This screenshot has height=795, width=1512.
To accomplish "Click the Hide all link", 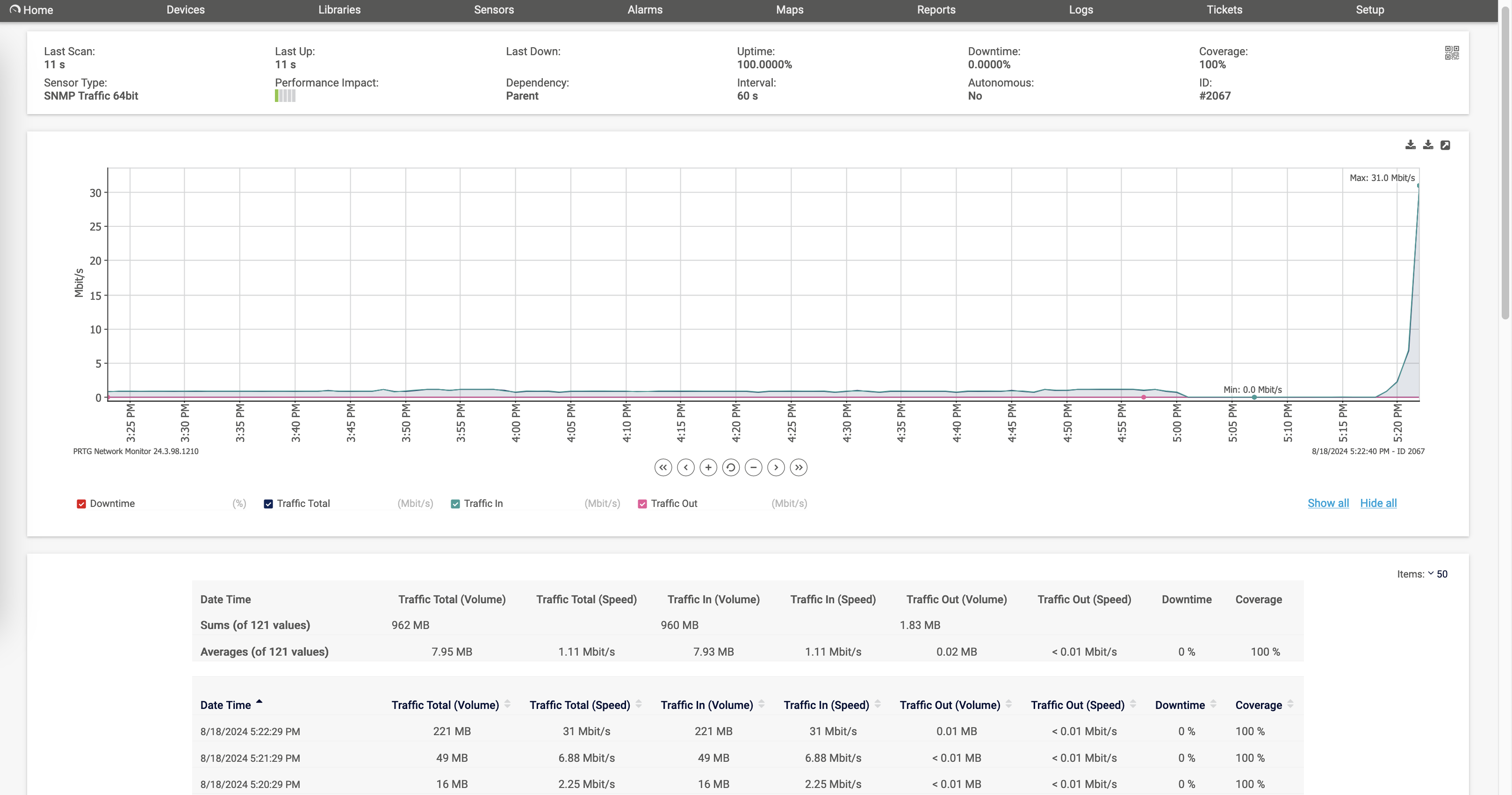I will point(1378,503).
